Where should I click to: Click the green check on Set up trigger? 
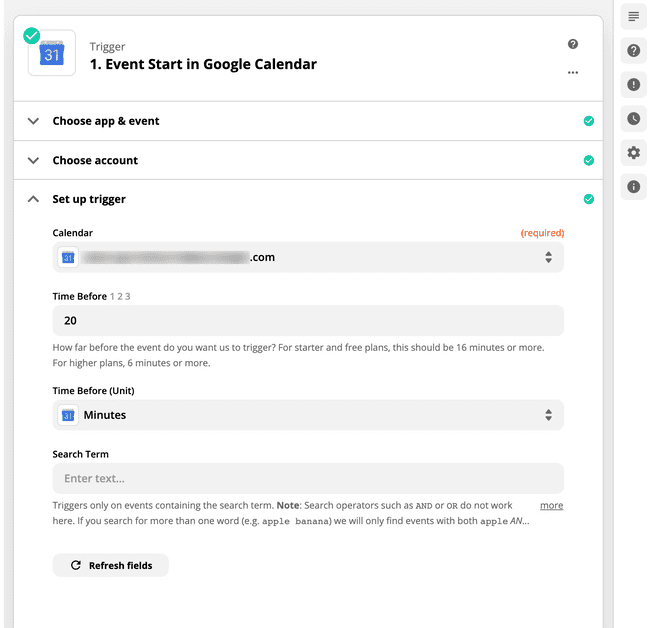point(588,199)
